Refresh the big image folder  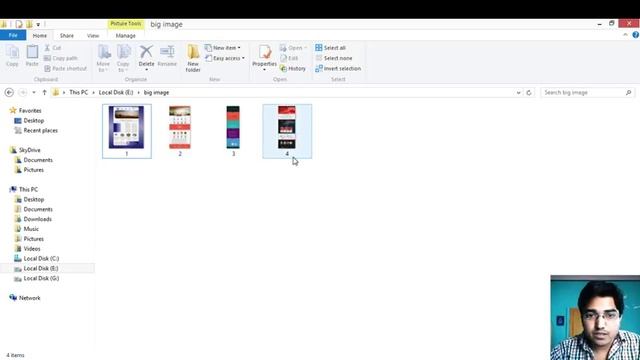click(529, 93)
